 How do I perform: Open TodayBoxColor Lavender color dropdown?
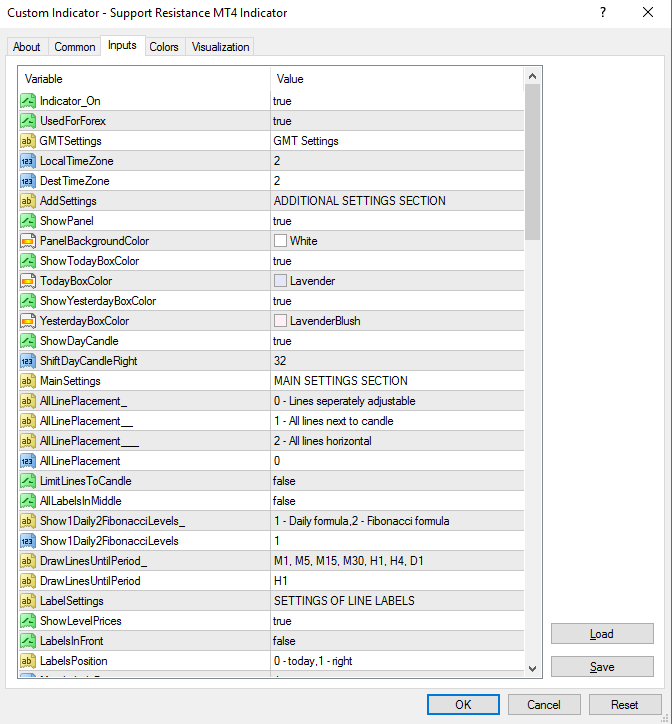396,281
